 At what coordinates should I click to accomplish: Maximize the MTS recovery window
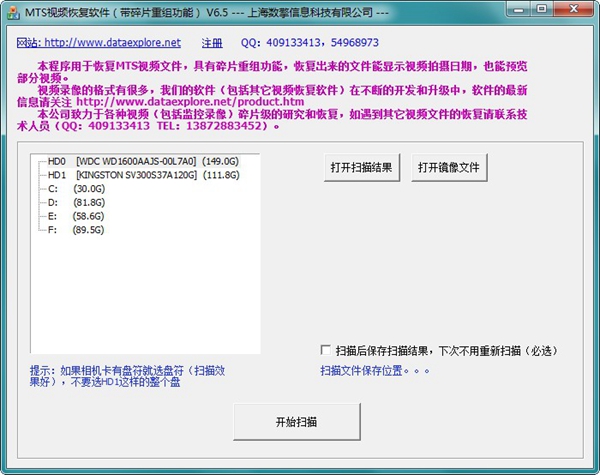(541, 10)
